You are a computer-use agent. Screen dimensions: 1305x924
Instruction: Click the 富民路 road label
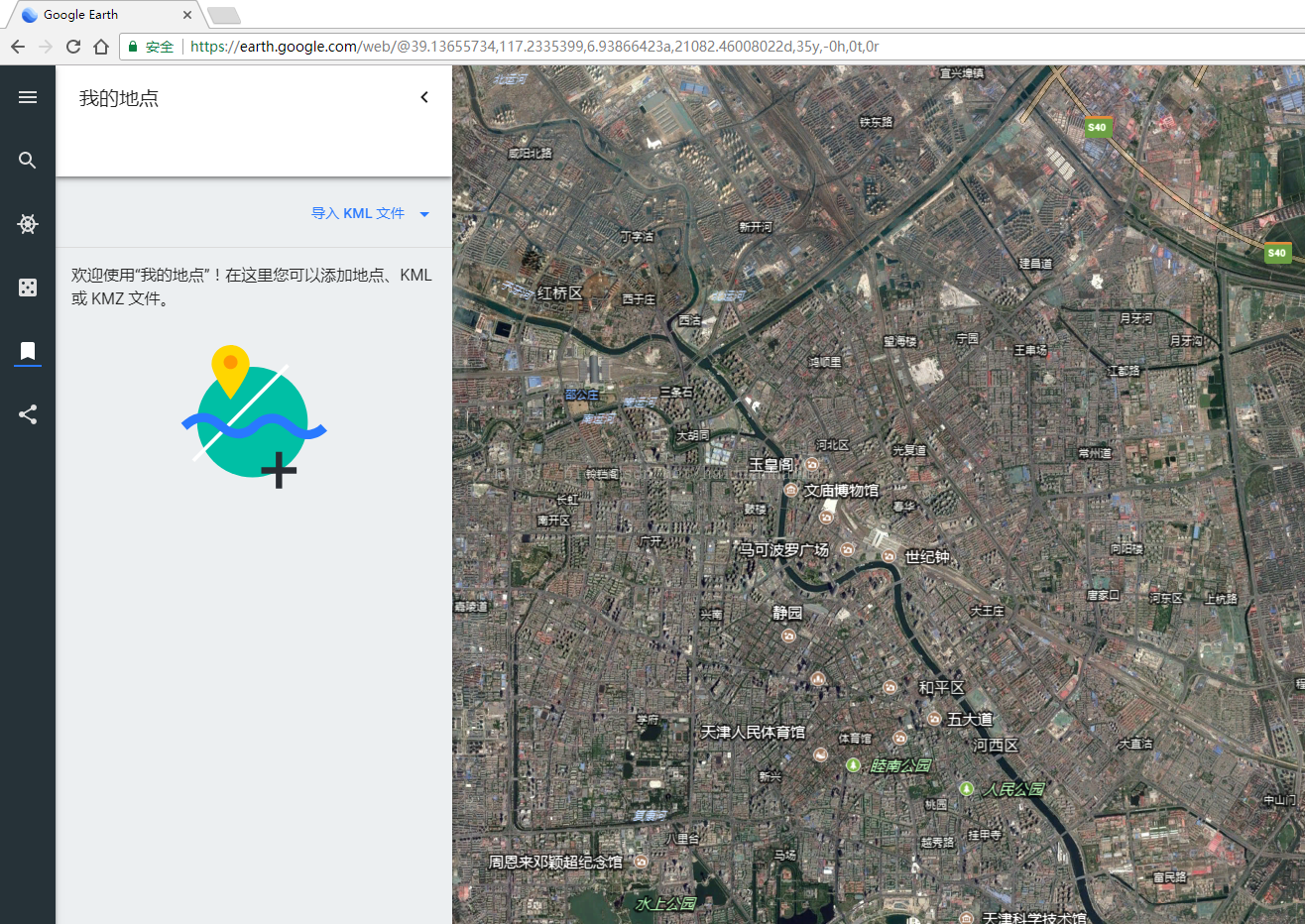tap(1170, 877)
